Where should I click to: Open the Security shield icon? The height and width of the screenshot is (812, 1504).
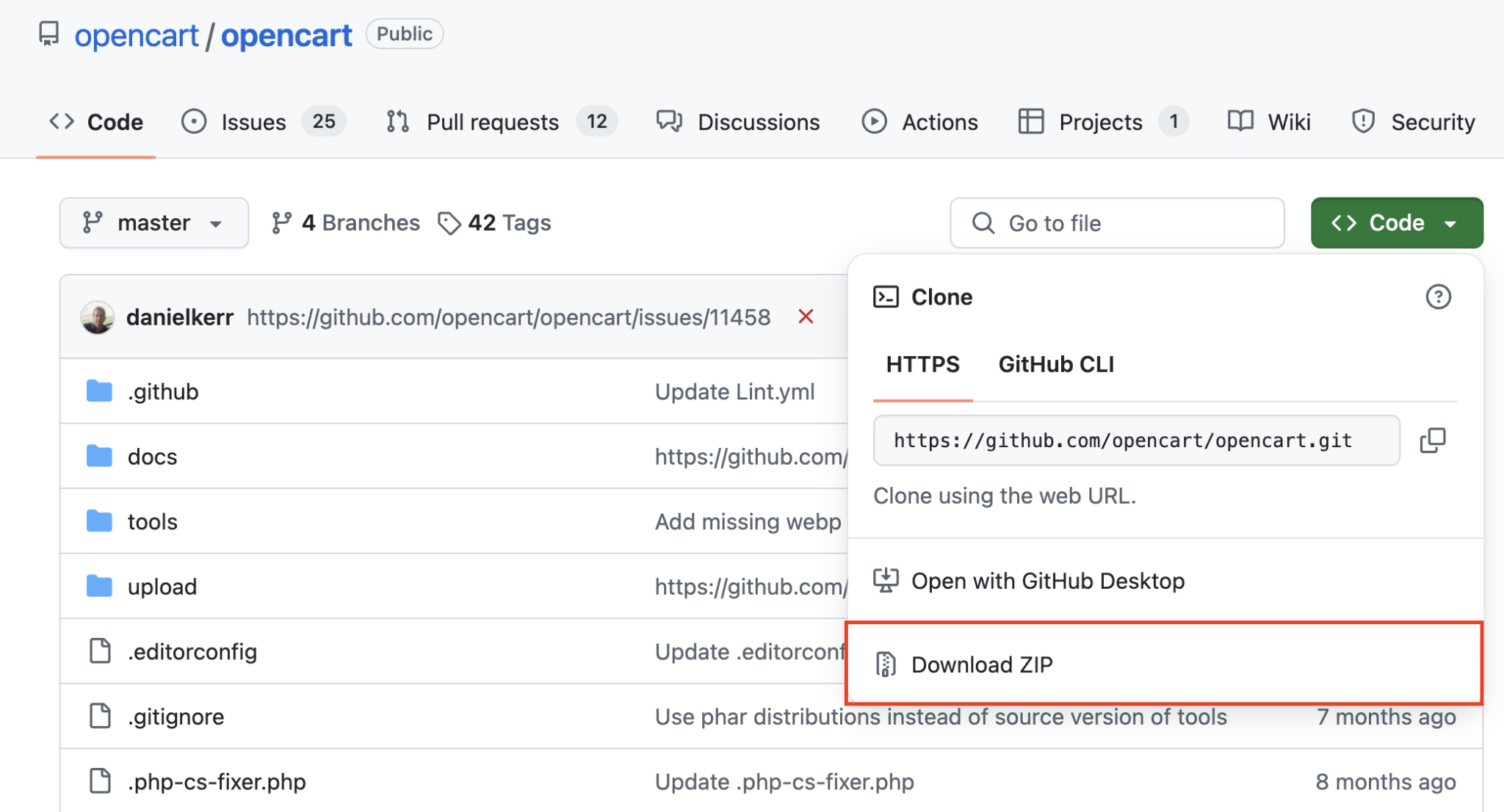[x=1363, y=122]
